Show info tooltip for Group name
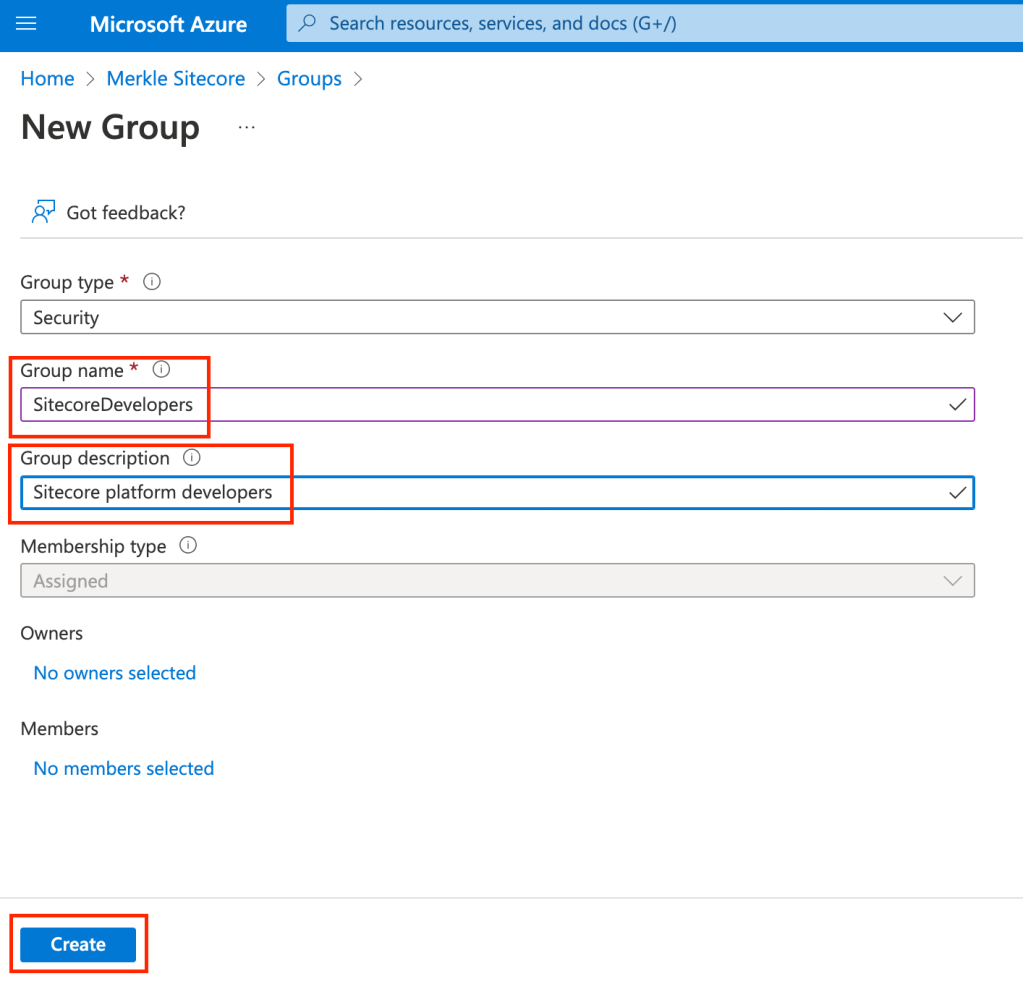This screenshot has height=984, width=1023. coord(161,370)
